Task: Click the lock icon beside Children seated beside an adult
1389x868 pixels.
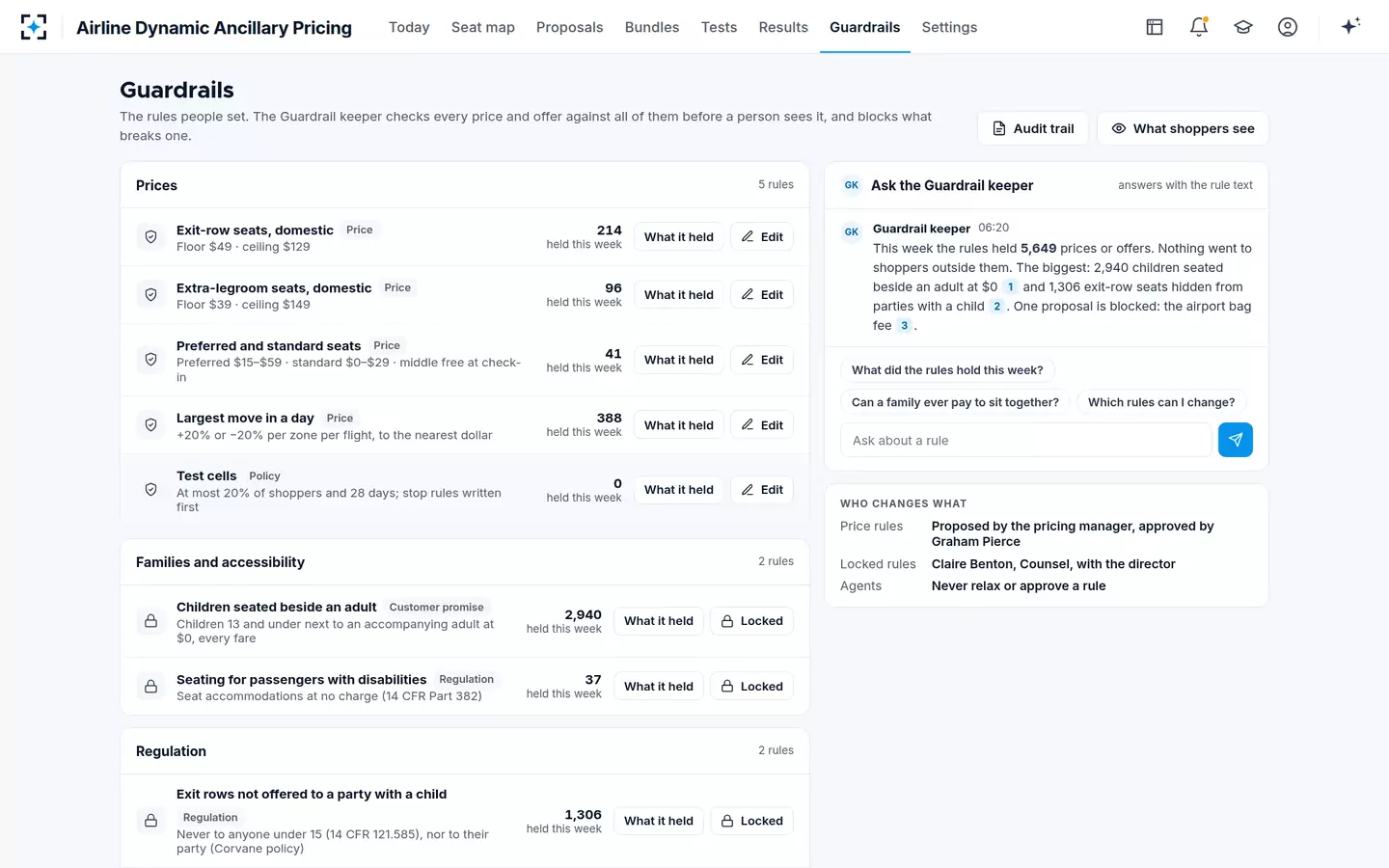Action: 151,621
